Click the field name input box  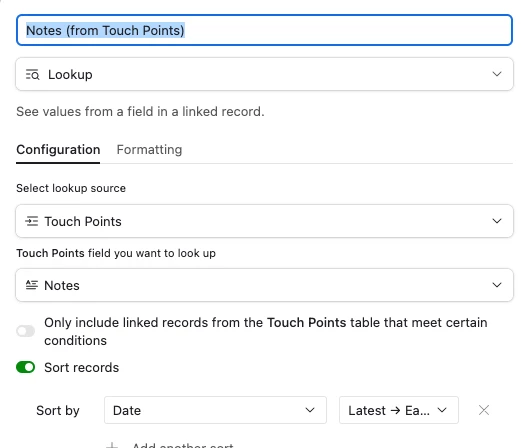pyautogui.click(x=264, y=30)
